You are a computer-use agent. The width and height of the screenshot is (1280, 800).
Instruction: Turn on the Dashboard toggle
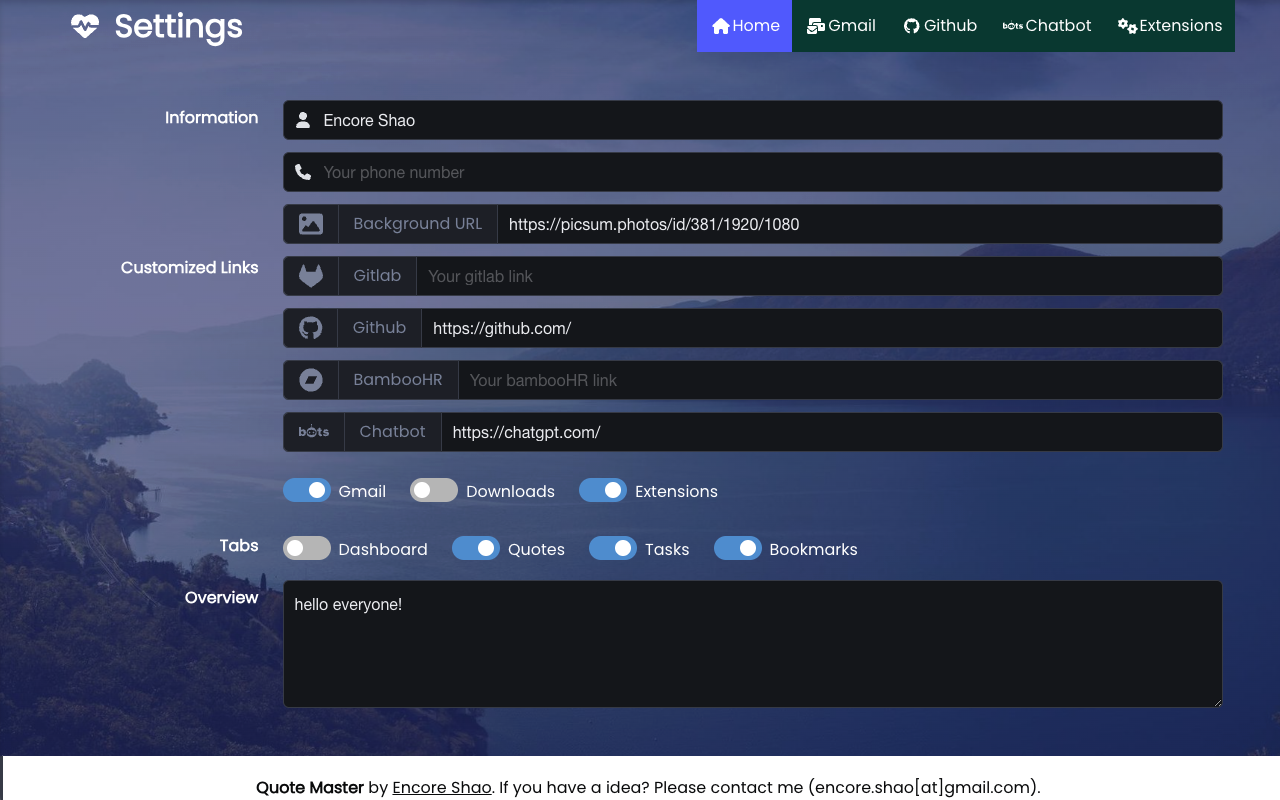306,548
